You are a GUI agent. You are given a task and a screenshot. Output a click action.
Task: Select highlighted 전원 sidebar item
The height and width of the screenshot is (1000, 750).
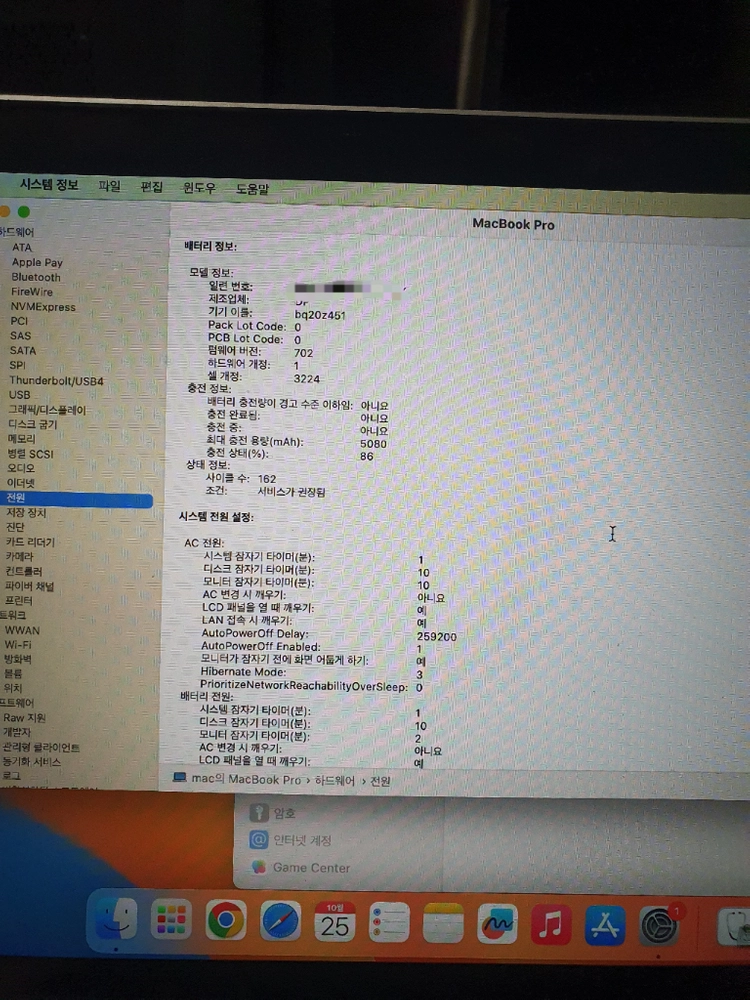[77, 498]
